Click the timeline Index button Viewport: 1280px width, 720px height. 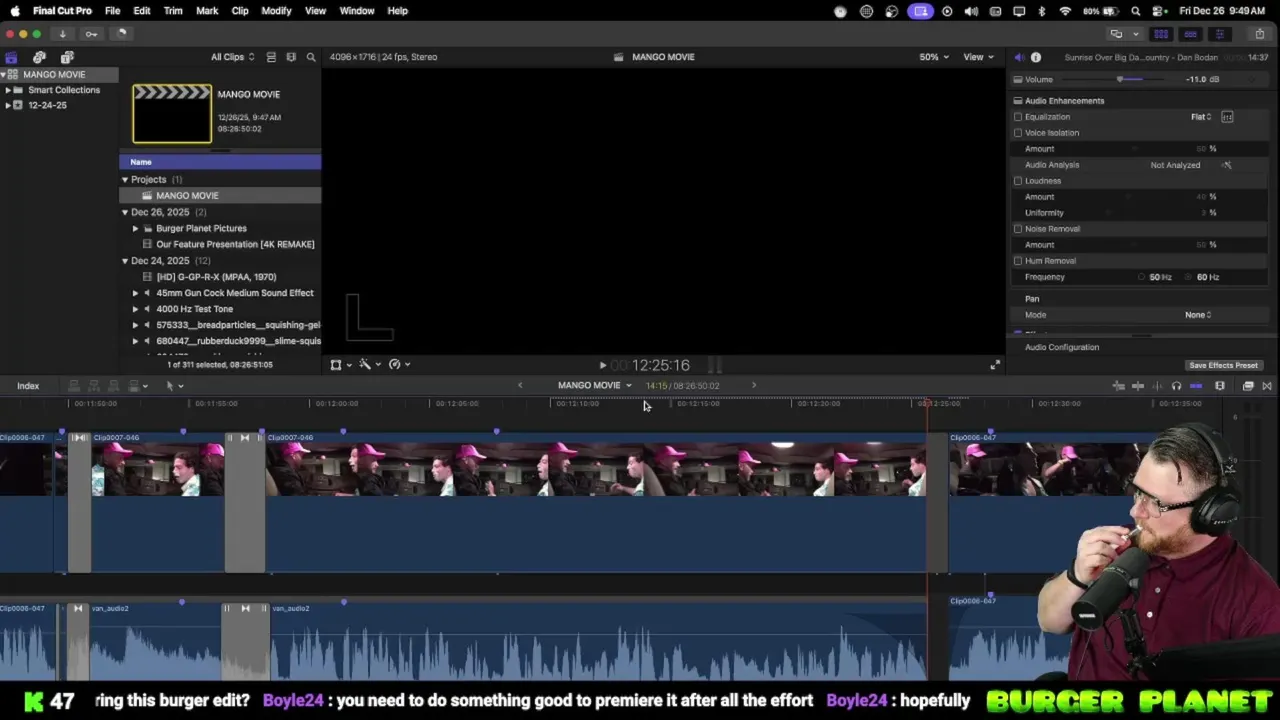[28, 386]
